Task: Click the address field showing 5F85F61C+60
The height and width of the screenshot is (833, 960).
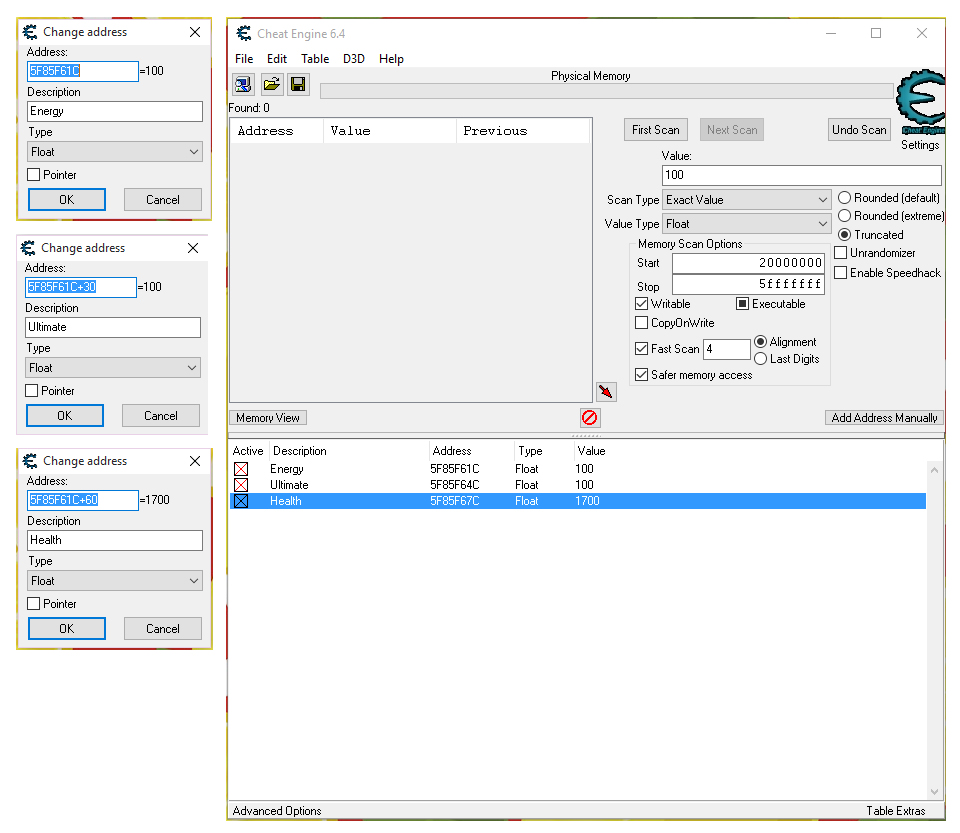Action: coord(83,500)
